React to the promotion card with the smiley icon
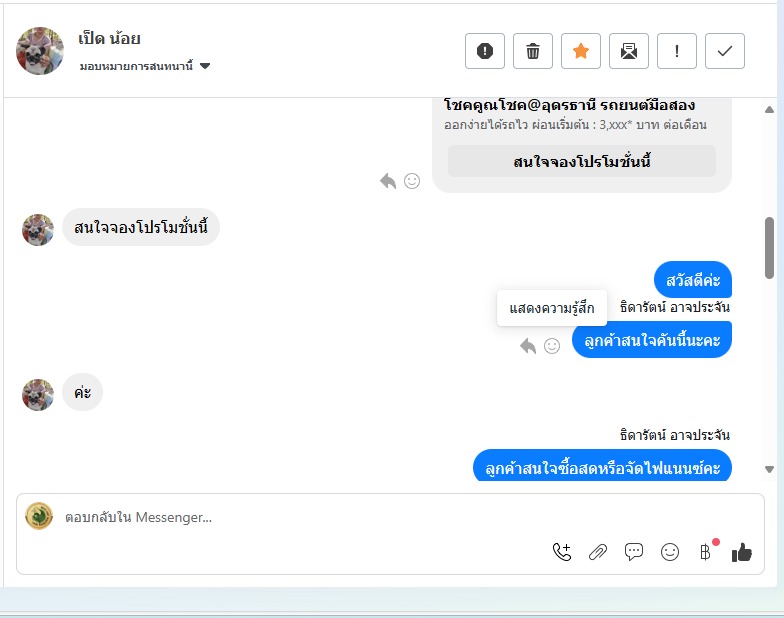784x618 pixels. (412, 180)
